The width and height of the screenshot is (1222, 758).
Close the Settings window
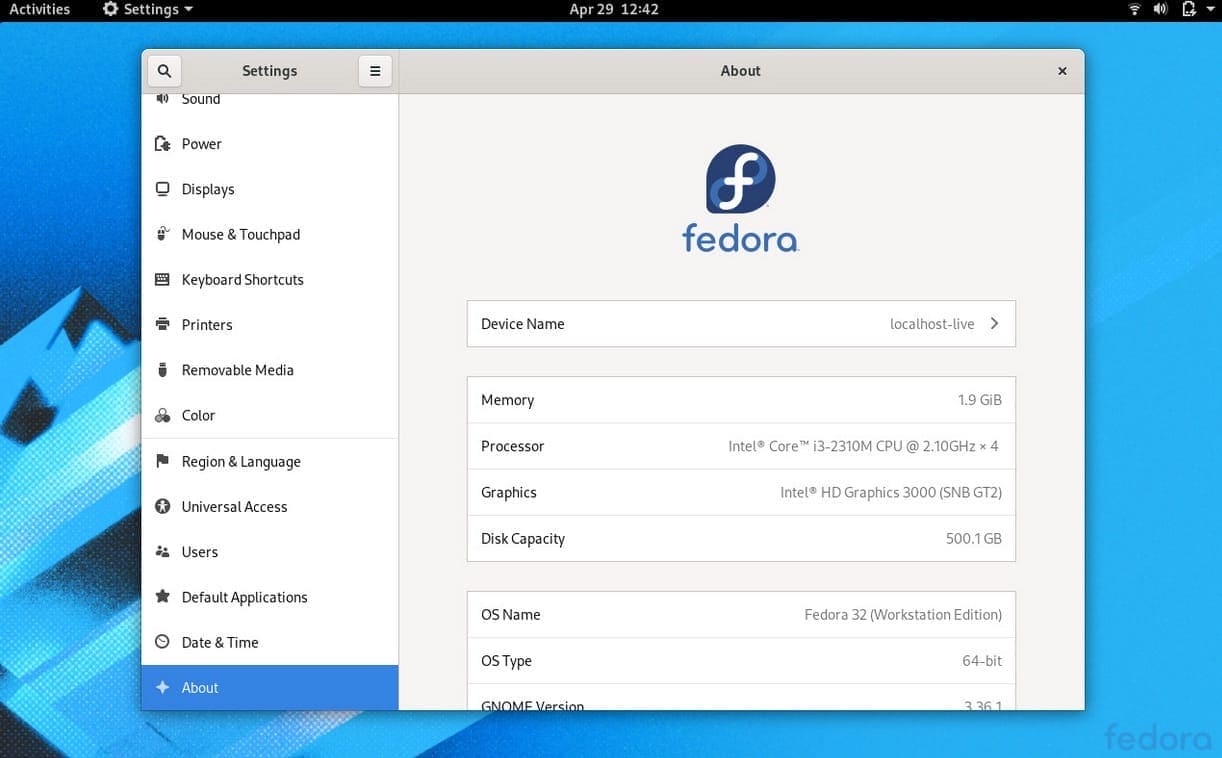pyautogui.click(x=1062, y=71)
